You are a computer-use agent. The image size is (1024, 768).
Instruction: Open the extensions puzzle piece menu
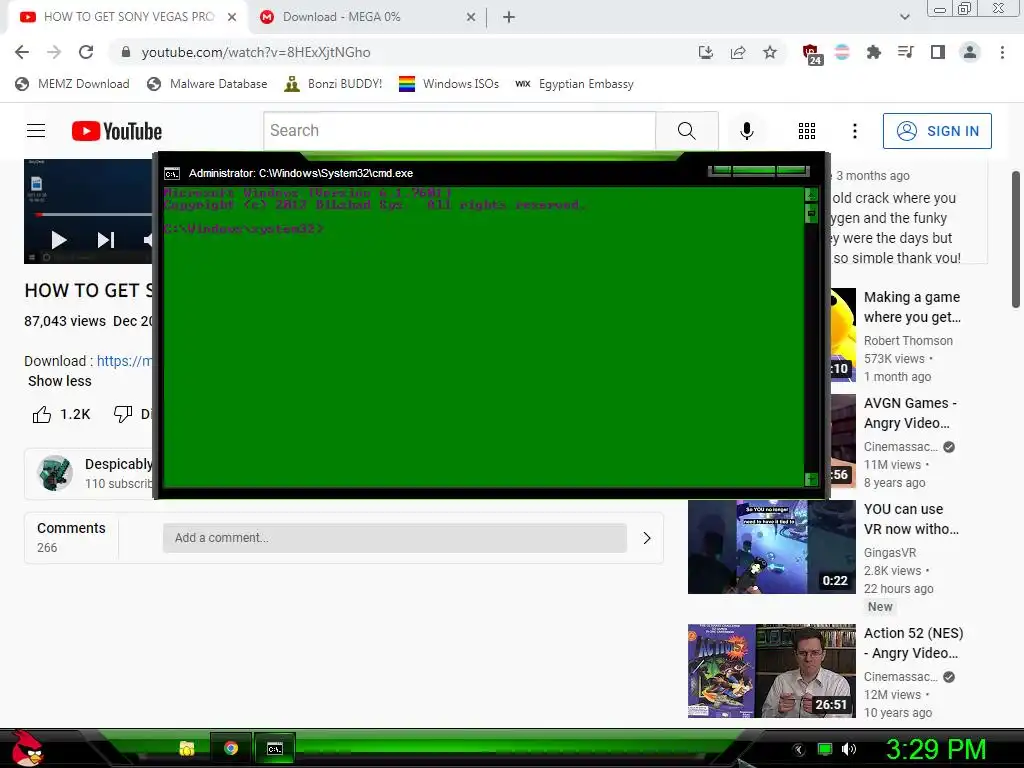pyautogui.click(x=873, y=52)
